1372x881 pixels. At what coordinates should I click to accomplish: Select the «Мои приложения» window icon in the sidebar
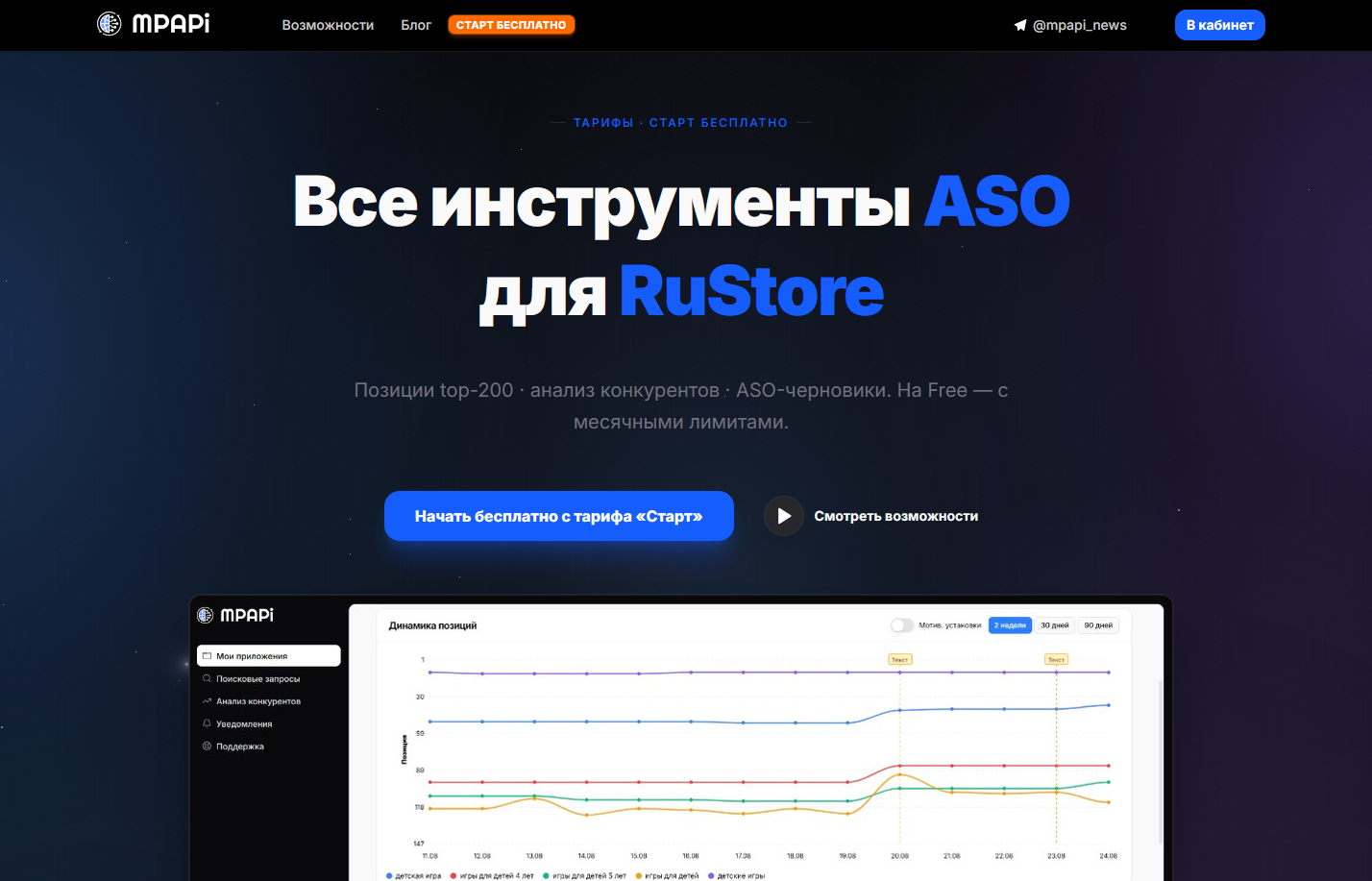(207, 656)
